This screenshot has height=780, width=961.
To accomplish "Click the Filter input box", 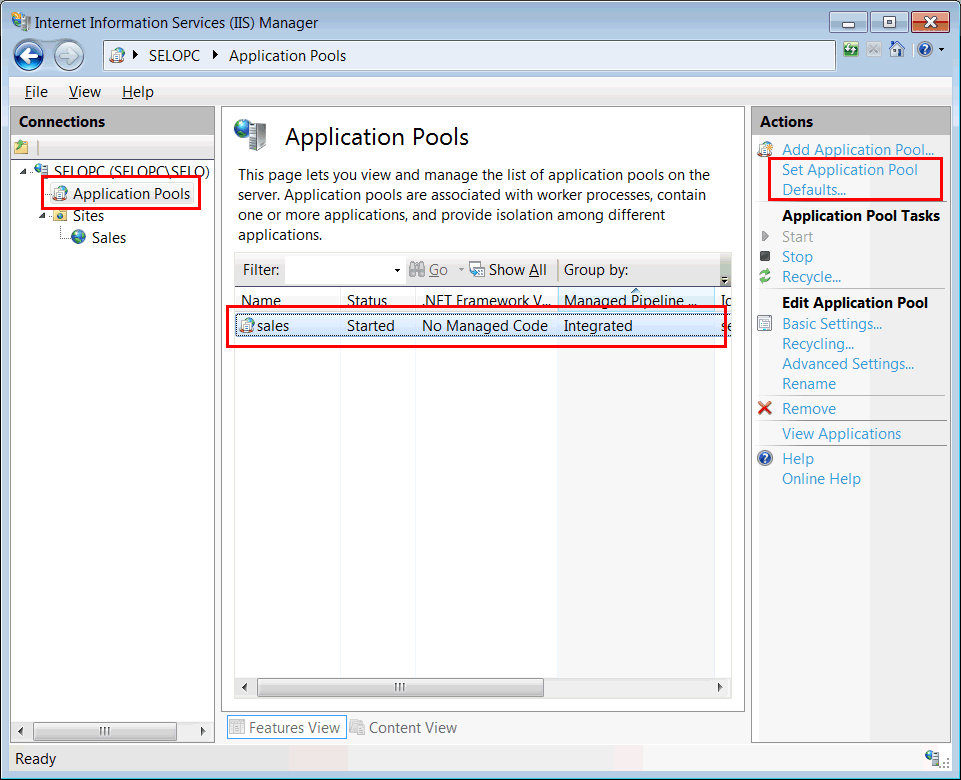I will 338,270.
